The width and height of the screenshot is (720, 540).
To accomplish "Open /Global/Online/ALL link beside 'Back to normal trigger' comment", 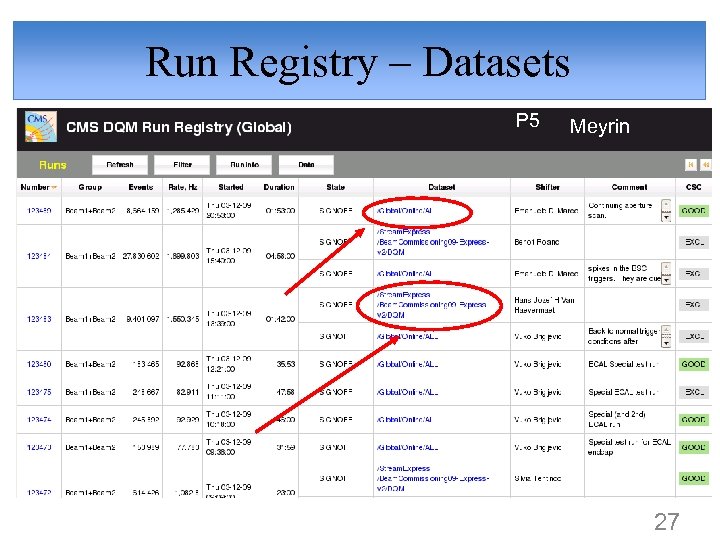I will 408,337.
